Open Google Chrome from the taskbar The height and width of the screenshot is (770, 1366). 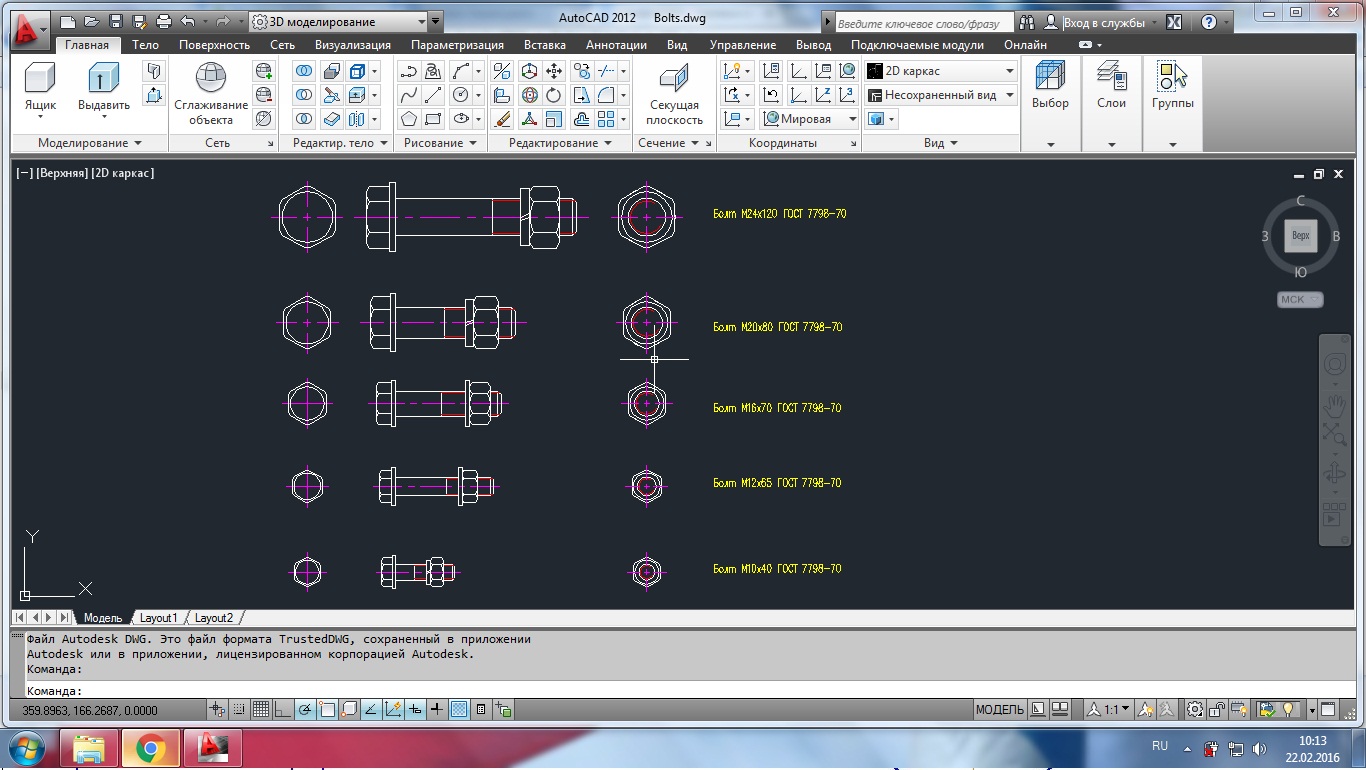tap(151, 748)
